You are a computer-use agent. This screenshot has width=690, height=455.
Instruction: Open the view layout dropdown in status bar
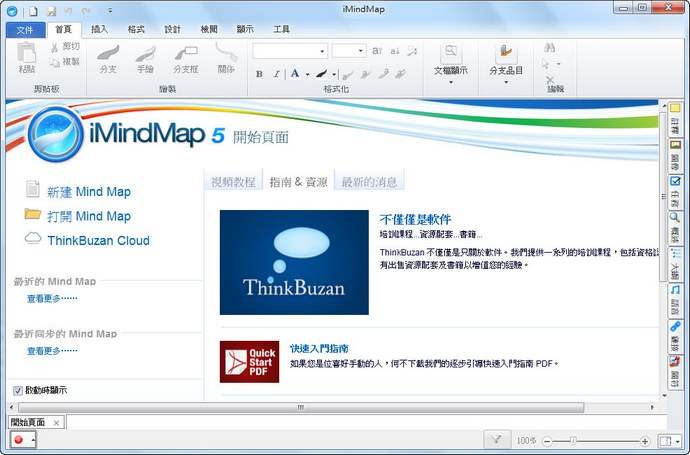coord(677,440)
